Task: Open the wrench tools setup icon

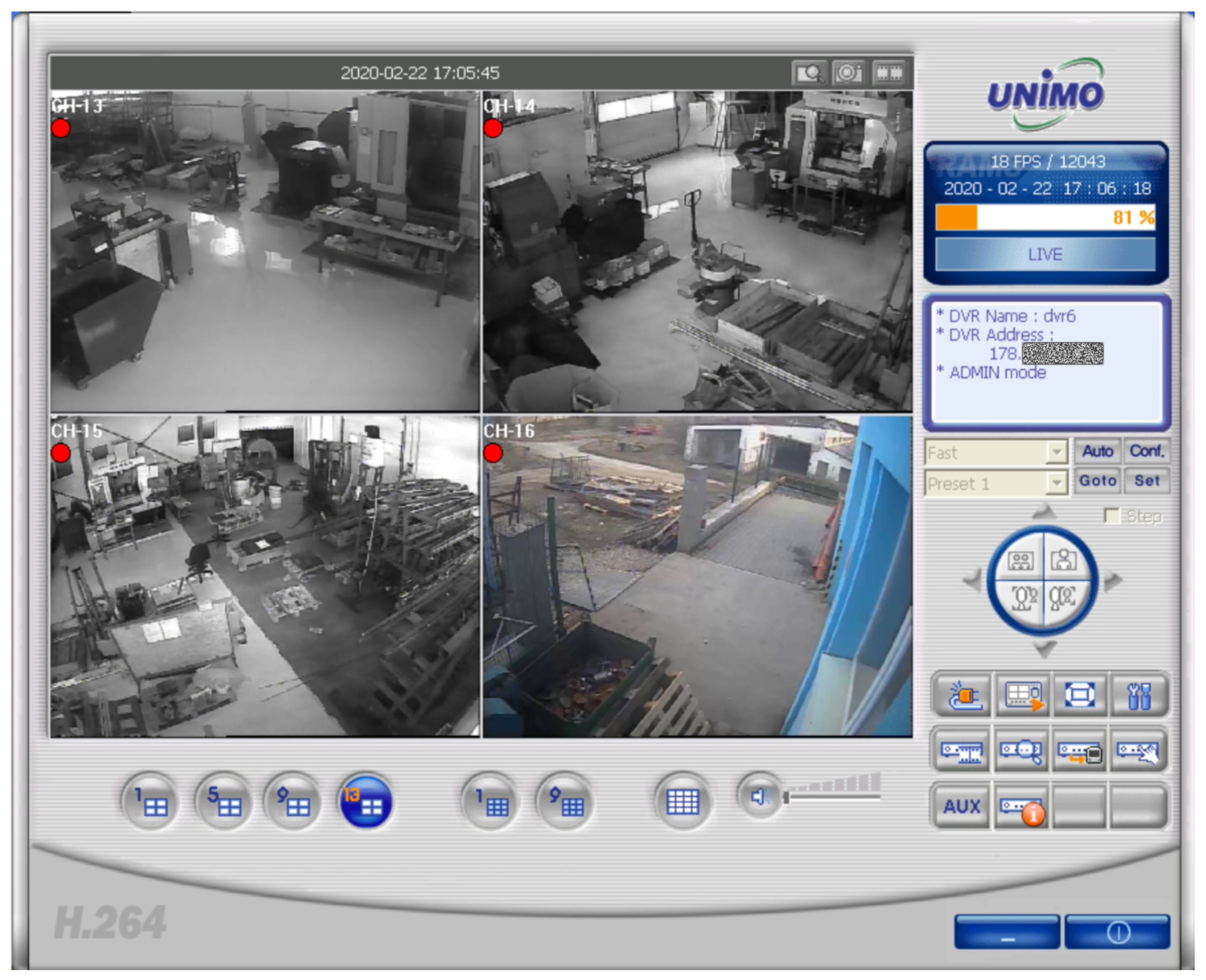Action: pyautogui.click(x=1138, y=696)
